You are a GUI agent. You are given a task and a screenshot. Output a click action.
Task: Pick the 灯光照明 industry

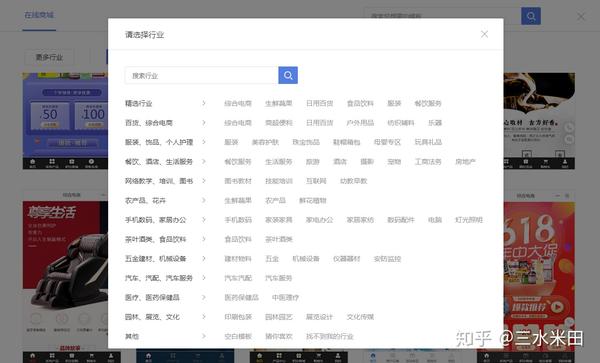pos(469,220)
